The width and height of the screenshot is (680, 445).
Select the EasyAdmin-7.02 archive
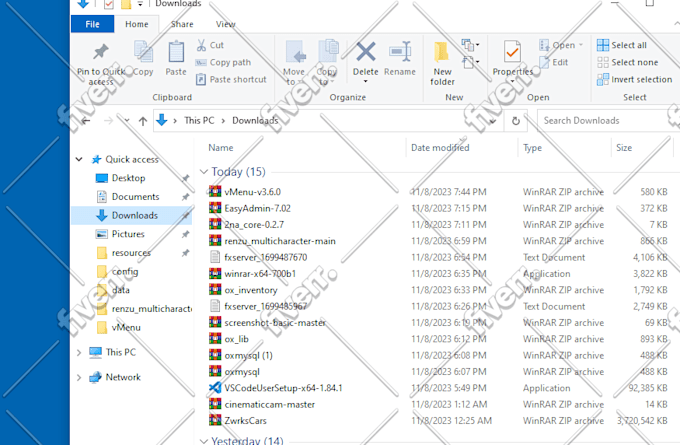(257, 208)
